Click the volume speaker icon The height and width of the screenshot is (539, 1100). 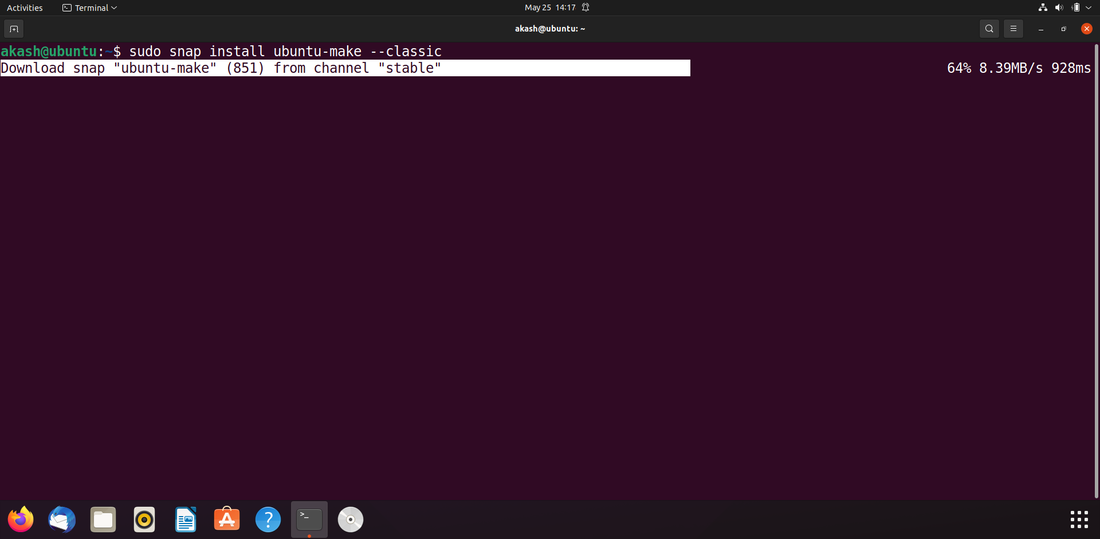[1059, 8]
